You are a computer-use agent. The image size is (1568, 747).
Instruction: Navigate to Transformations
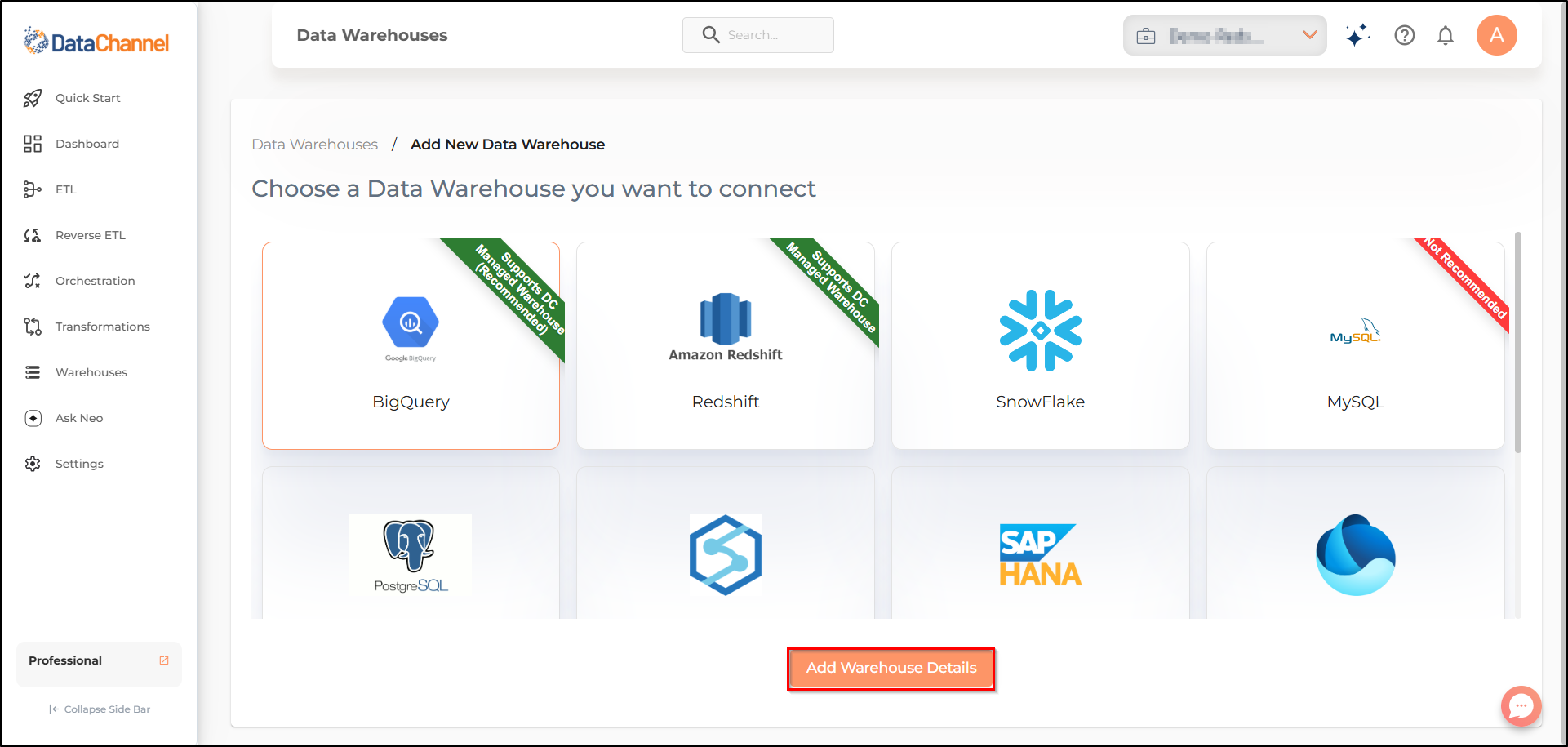tap(103, 327)
